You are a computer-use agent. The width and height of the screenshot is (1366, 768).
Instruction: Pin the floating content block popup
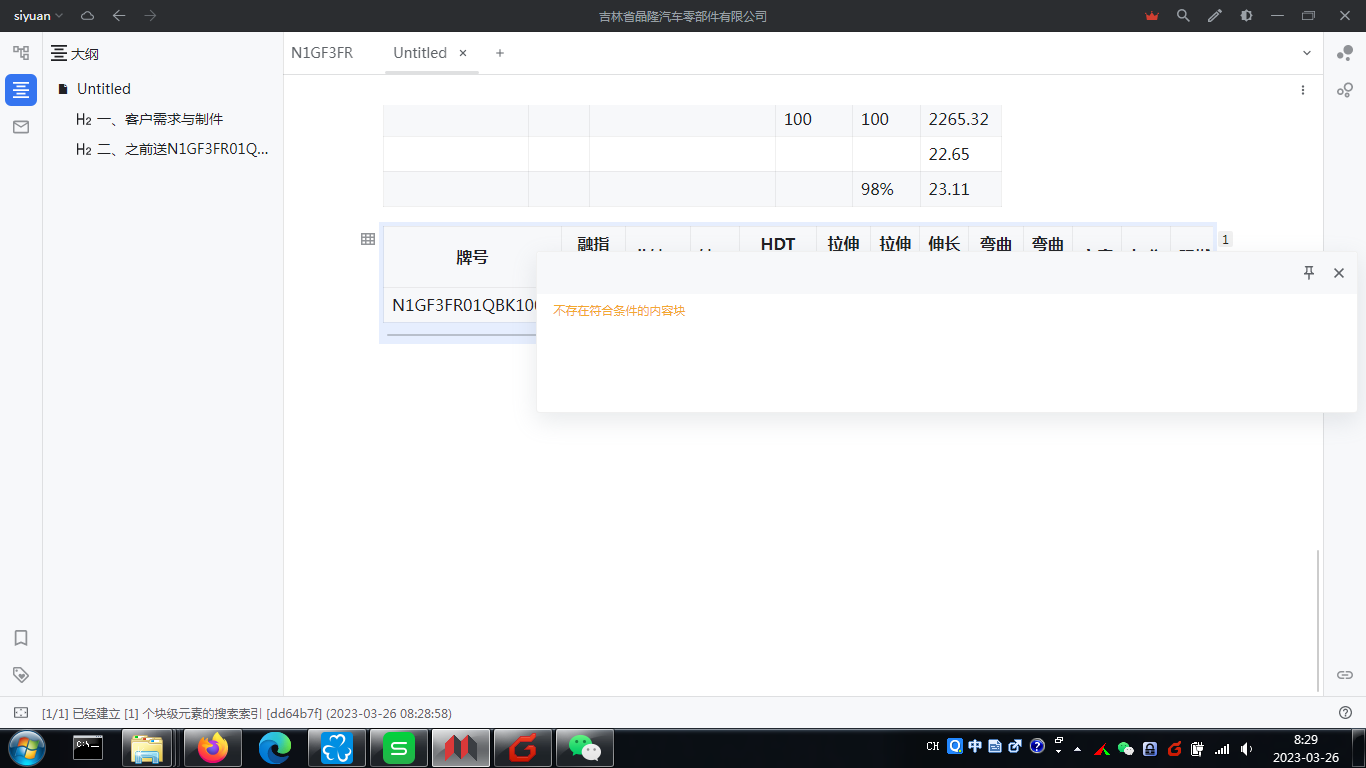pos(1308,272)
